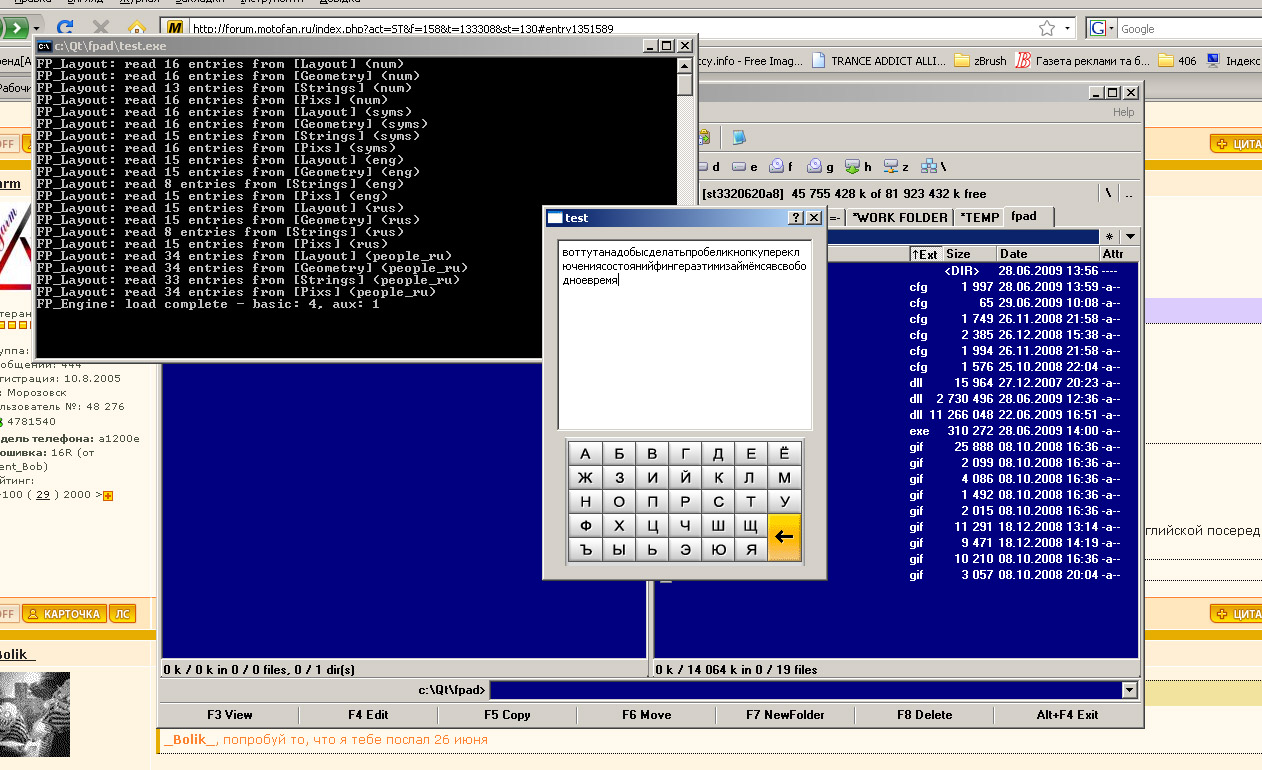The image size is (1262, 770).
Task: Click the КАРТОЧКА forum button
Action: click(63, 614)
